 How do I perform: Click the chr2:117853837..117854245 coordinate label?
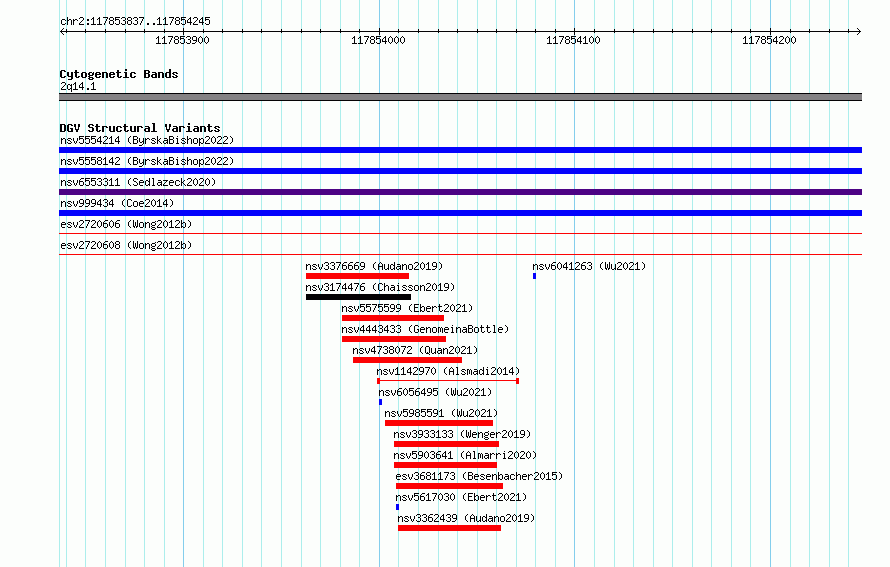coord(135,21)
